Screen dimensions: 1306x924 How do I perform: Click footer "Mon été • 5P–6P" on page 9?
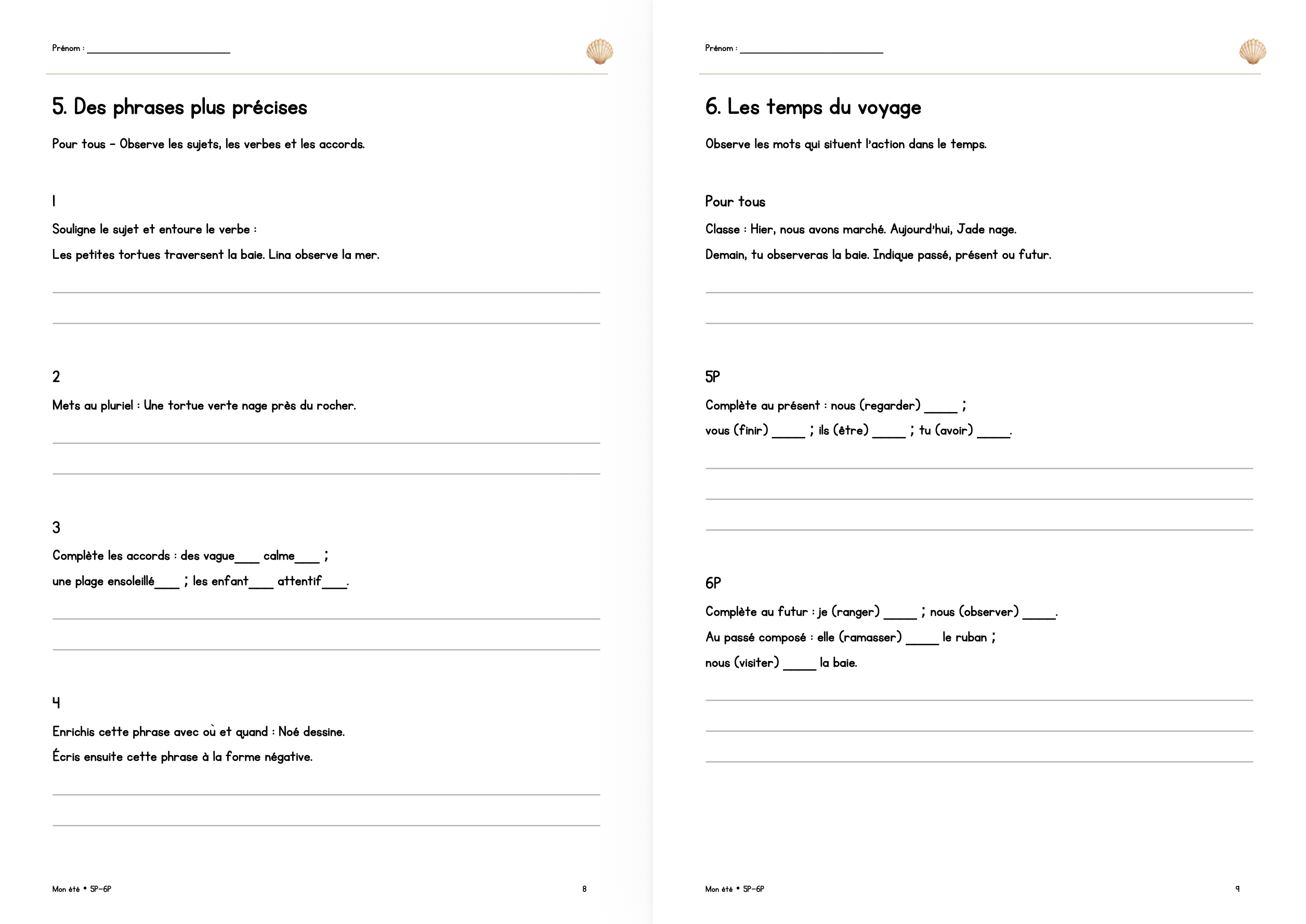tap(734, 889)
